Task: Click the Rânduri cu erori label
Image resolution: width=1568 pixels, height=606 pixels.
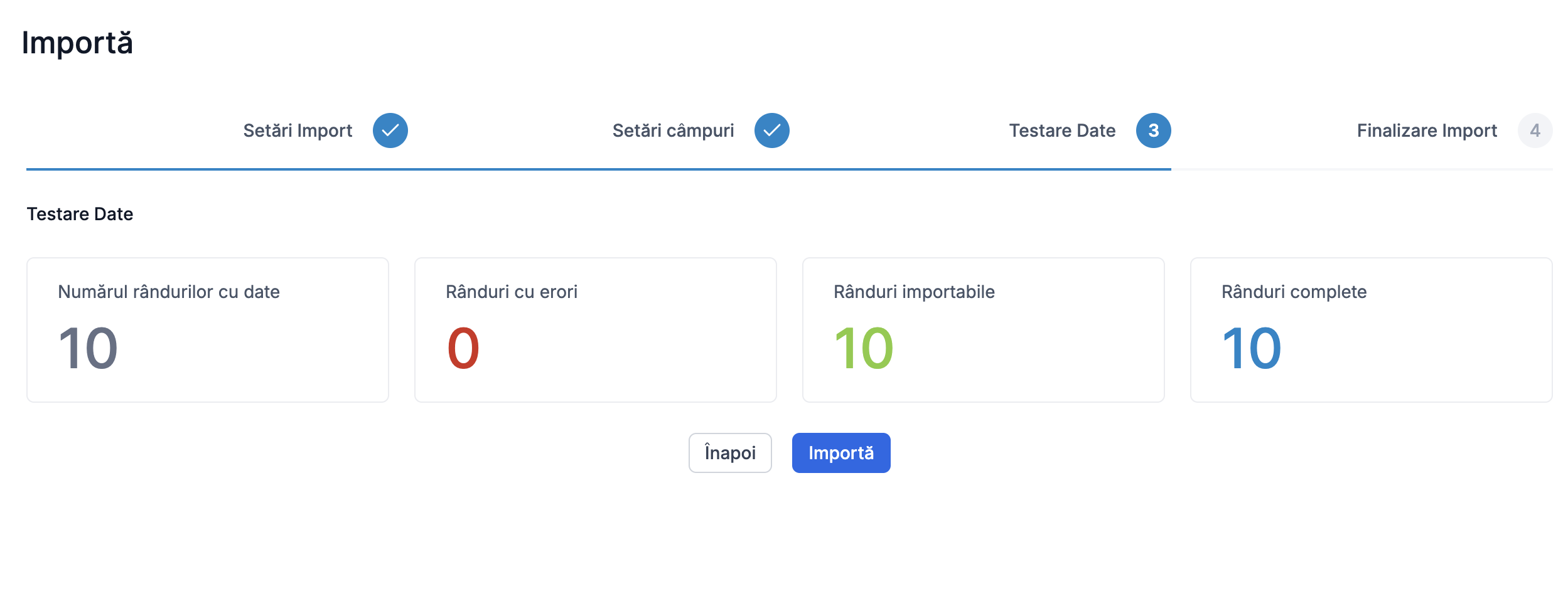Action: click(511, 292)
